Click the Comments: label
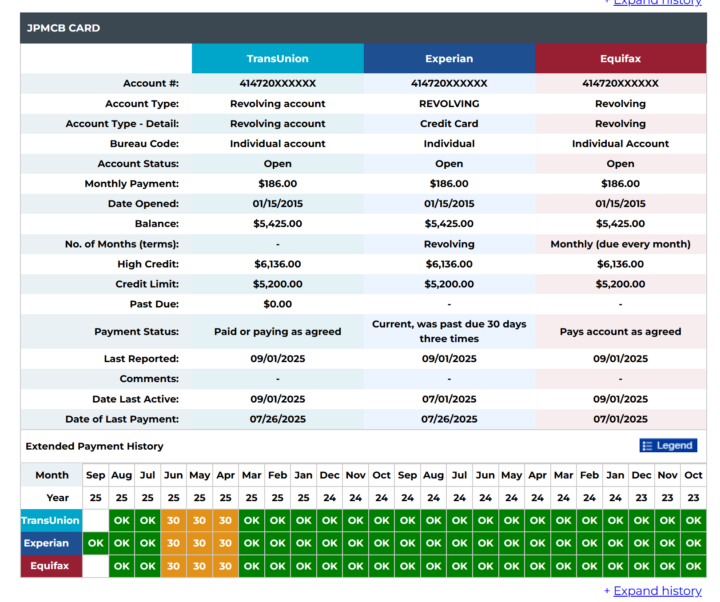Viewport: 720px width, 602px height. coord(149,378)
